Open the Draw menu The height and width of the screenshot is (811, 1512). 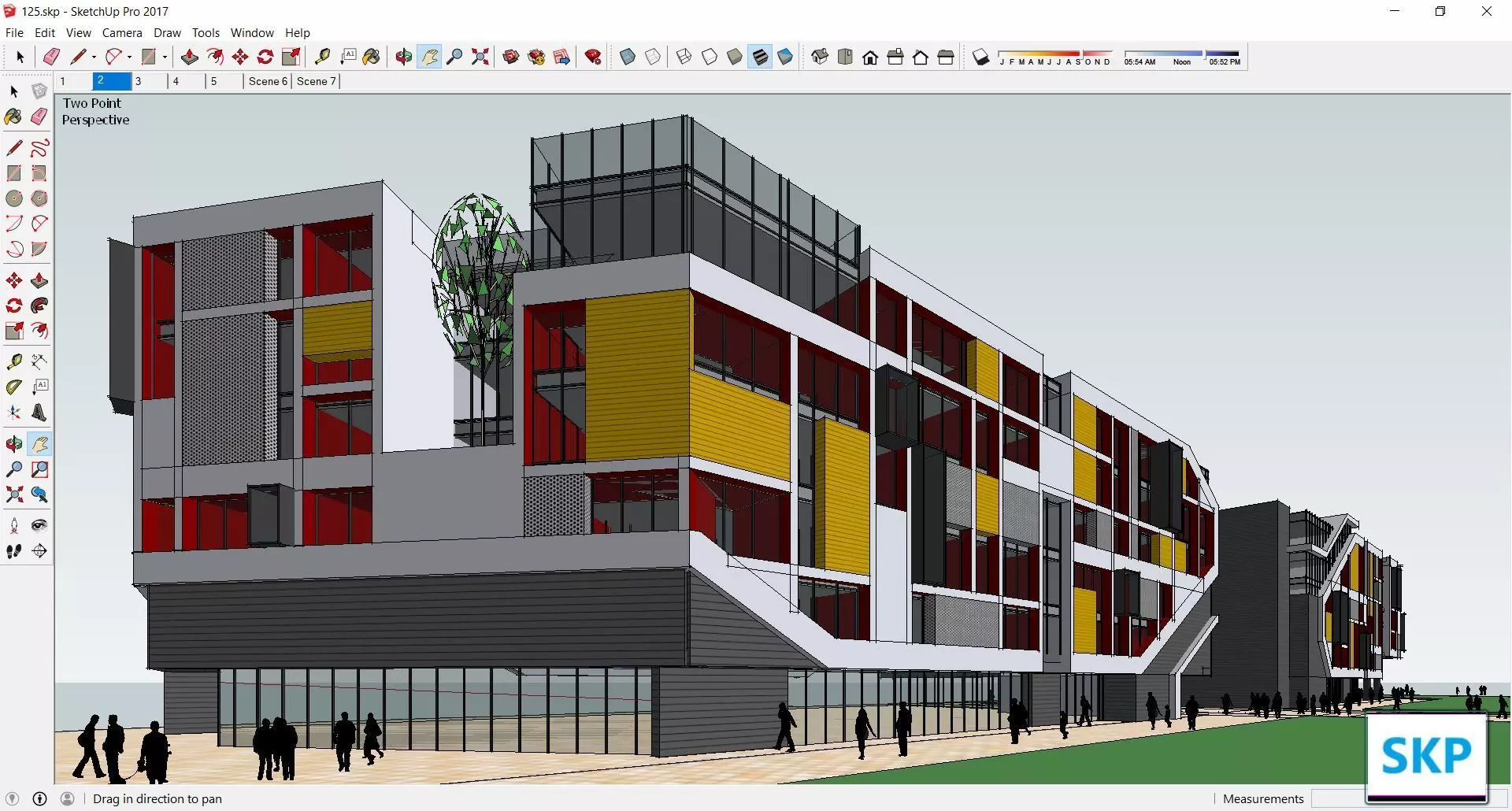coord(167,33)
